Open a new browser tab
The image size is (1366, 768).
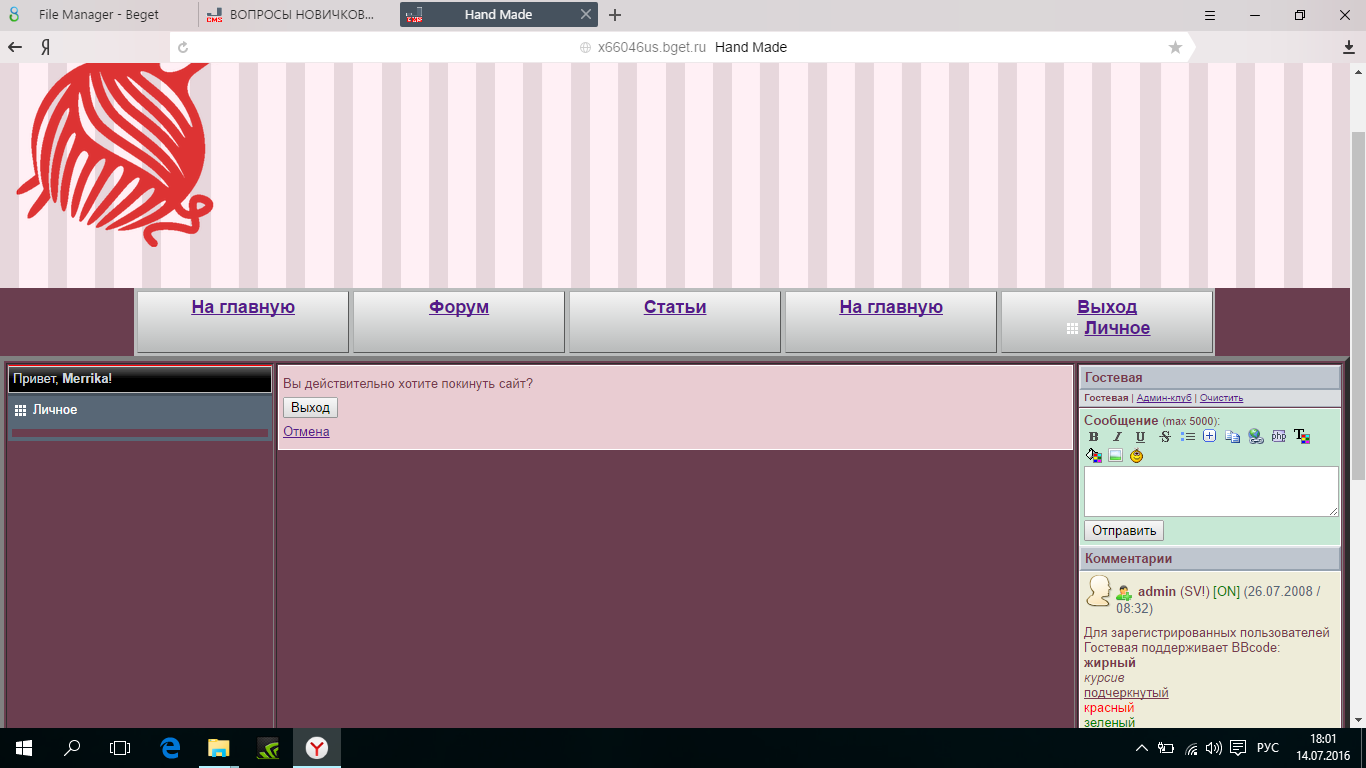click(615, 15)
